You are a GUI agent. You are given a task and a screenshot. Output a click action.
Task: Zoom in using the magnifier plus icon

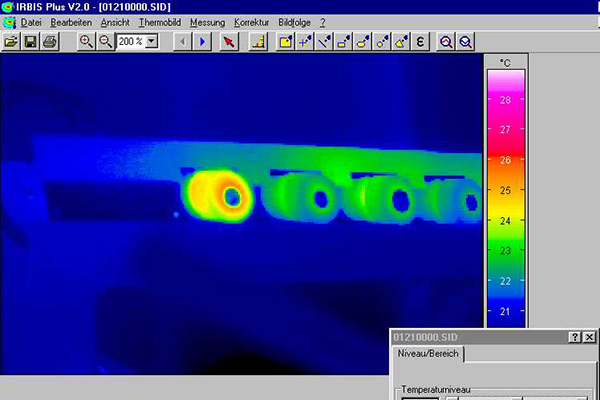[86, 42]
